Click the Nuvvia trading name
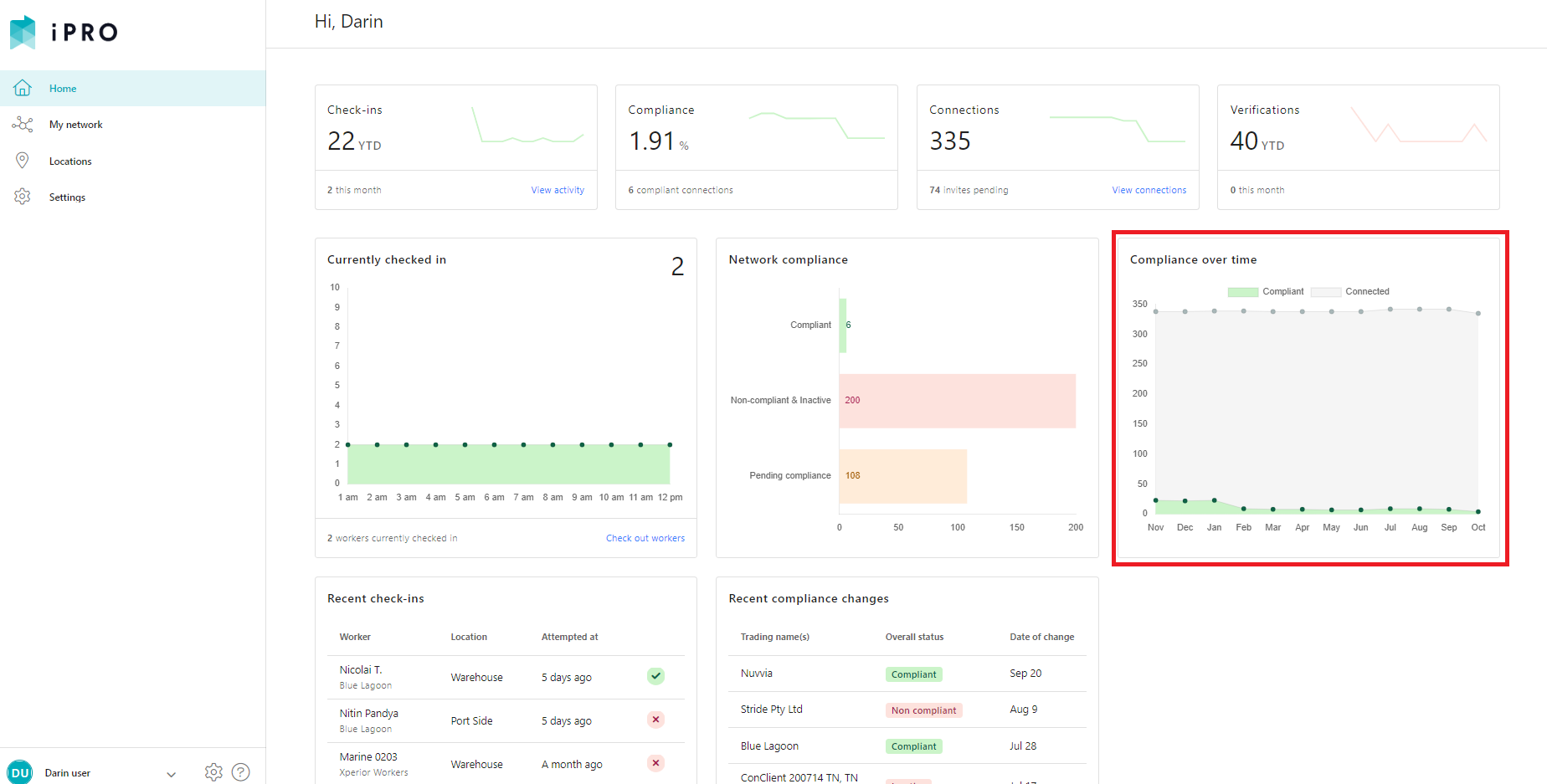The image size is (1547, 784). 757,674
